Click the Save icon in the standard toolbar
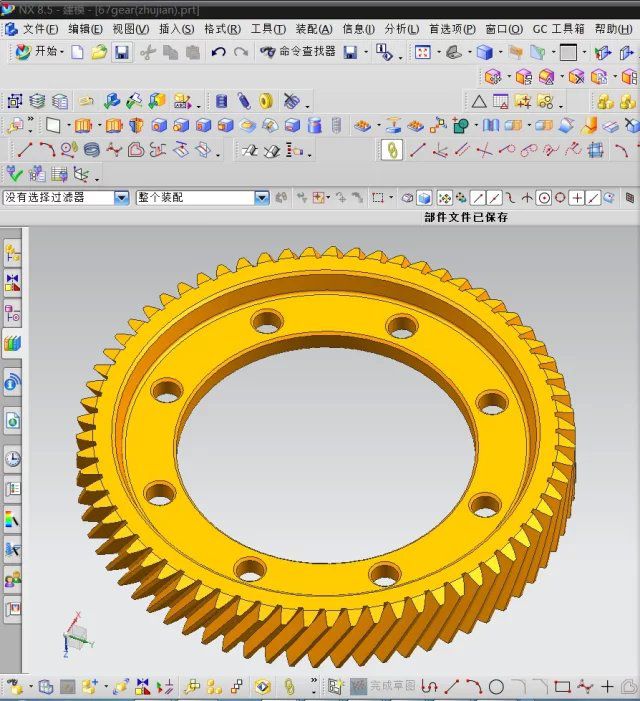Screen dimensions: 640x701 click(121, 52)
